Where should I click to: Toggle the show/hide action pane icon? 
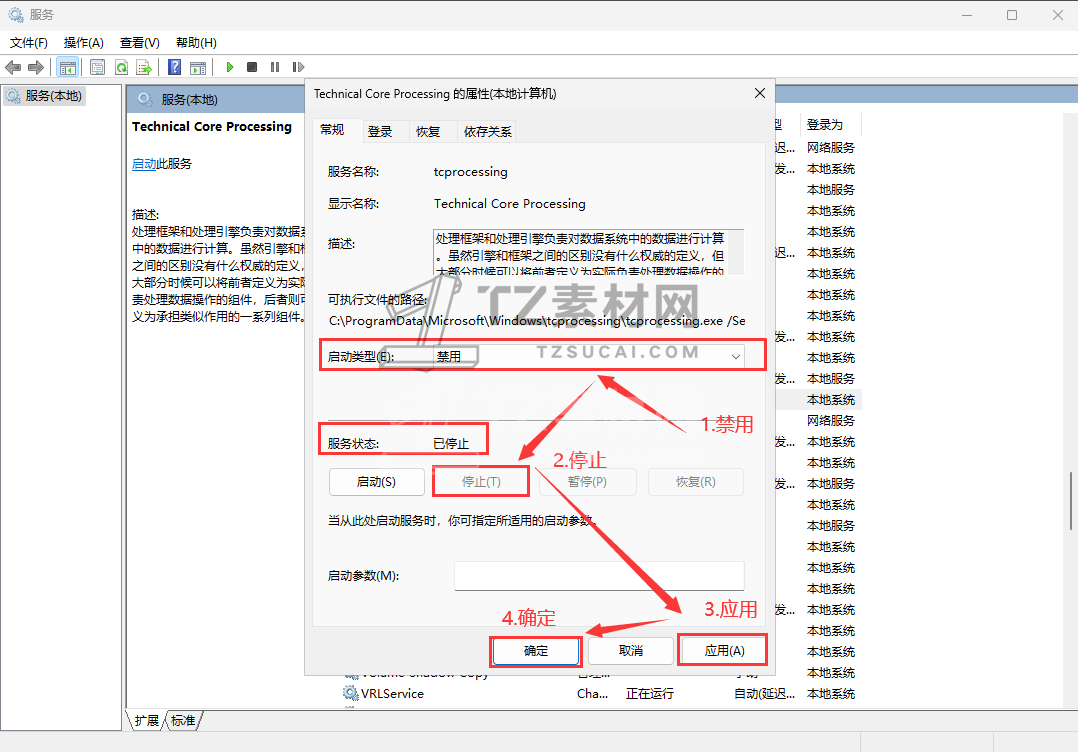[x=198, y=67]
